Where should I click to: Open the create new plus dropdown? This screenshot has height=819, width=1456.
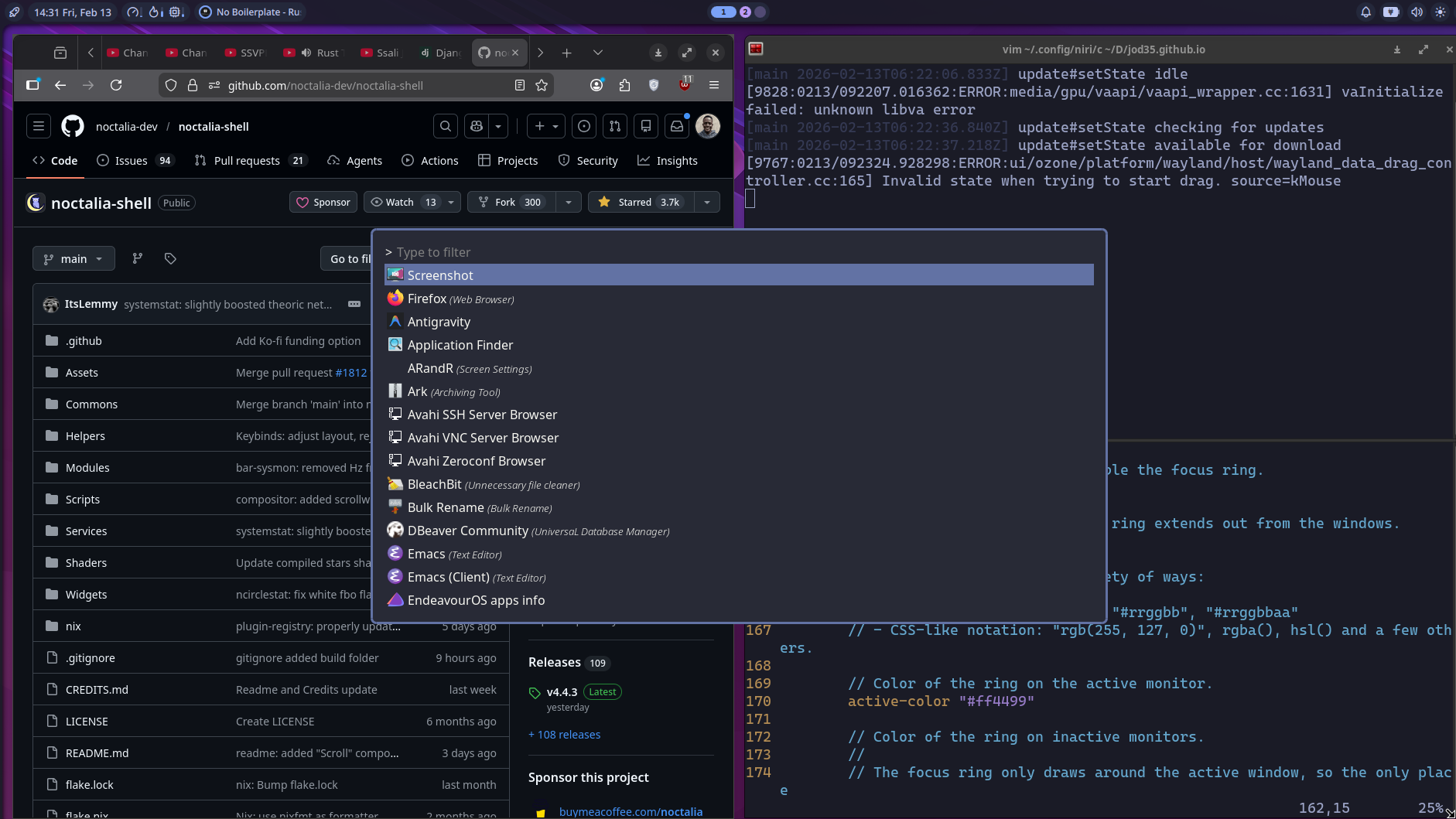pos(545,126)
